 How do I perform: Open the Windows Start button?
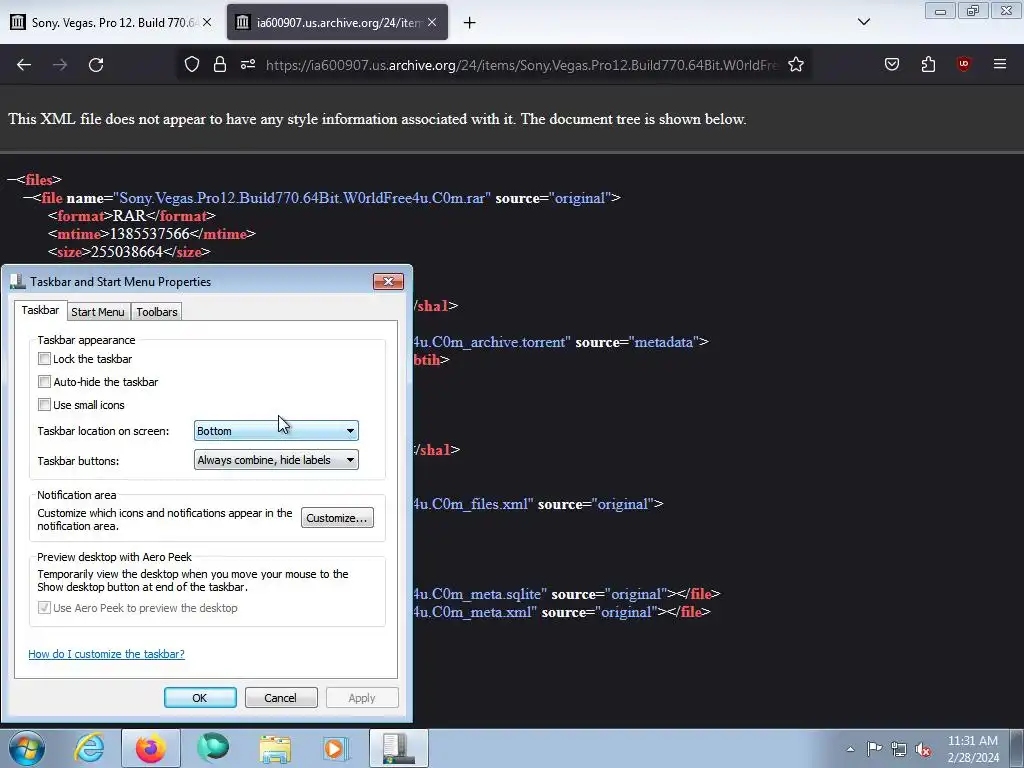[27, 748]
